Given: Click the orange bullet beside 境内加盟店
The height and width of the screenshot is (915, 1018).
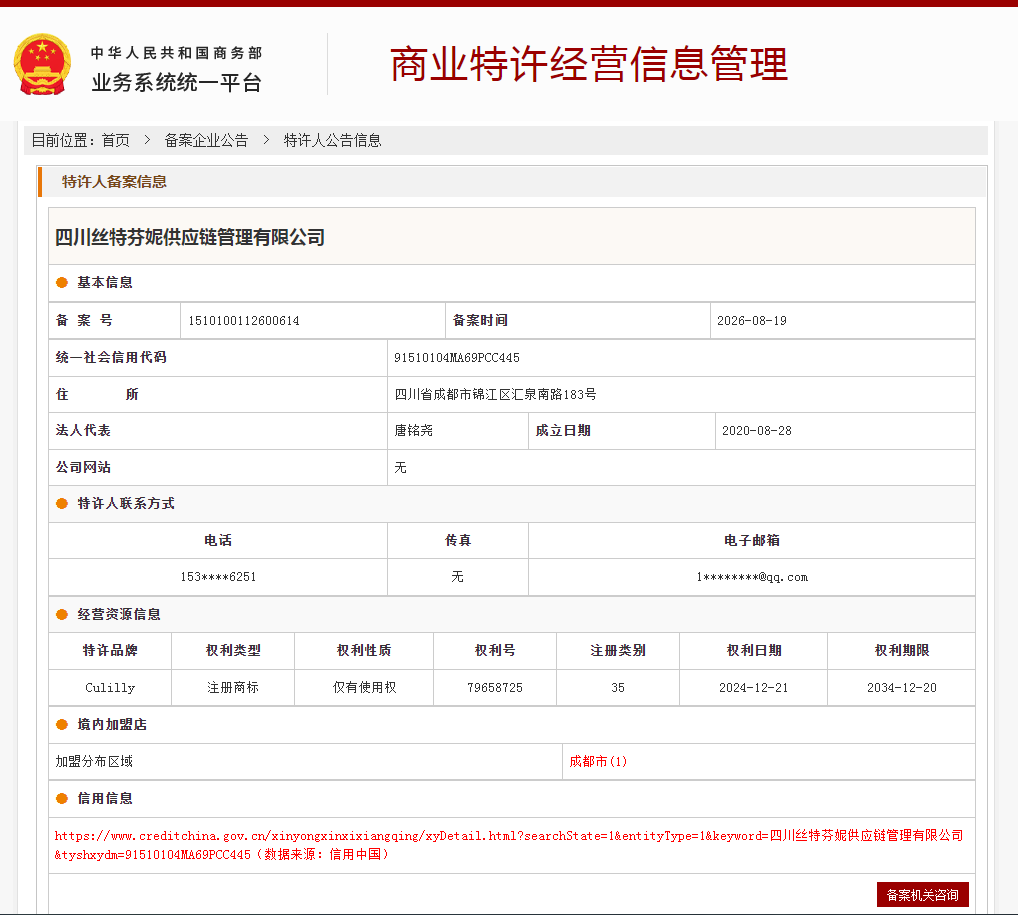Looking at the screenshot, I should click(x=62, y=724).
